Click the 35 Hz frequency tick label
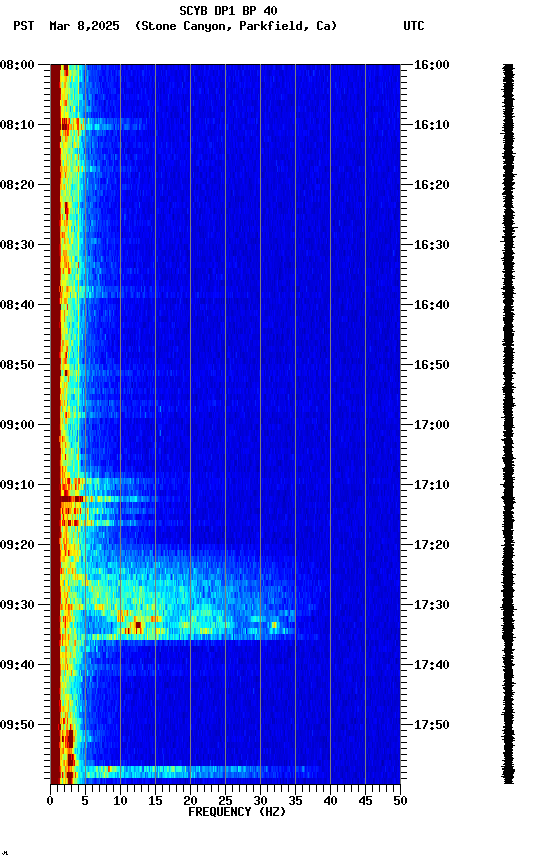This screenshot has width=552, height=864. pos(295,802)
